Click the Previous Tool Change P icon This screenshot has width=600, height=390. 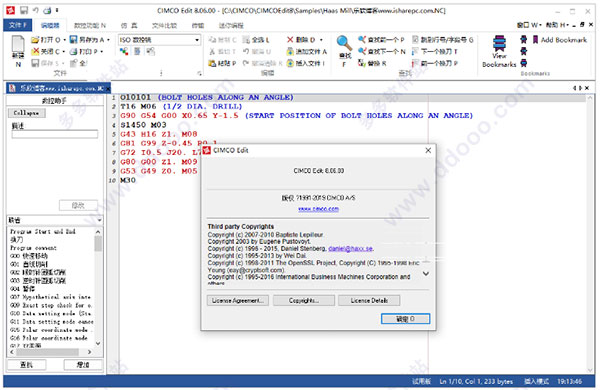point(416,63)
